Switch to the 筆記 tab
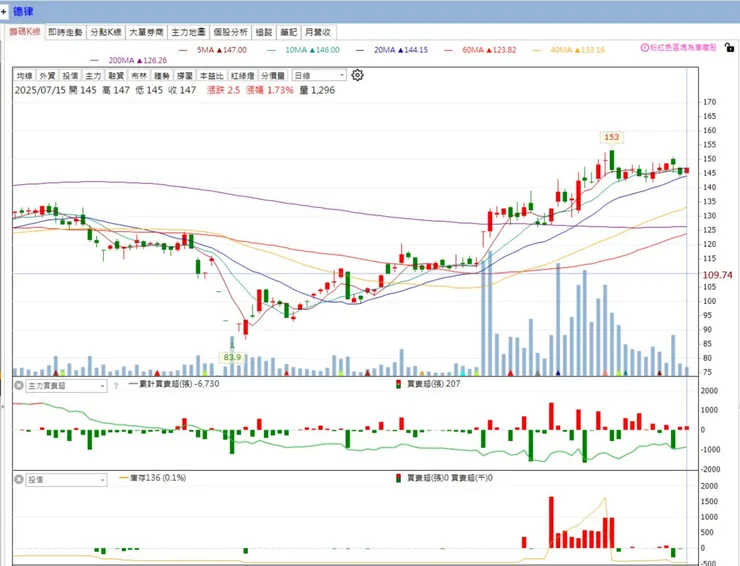 tap(288, 32)
